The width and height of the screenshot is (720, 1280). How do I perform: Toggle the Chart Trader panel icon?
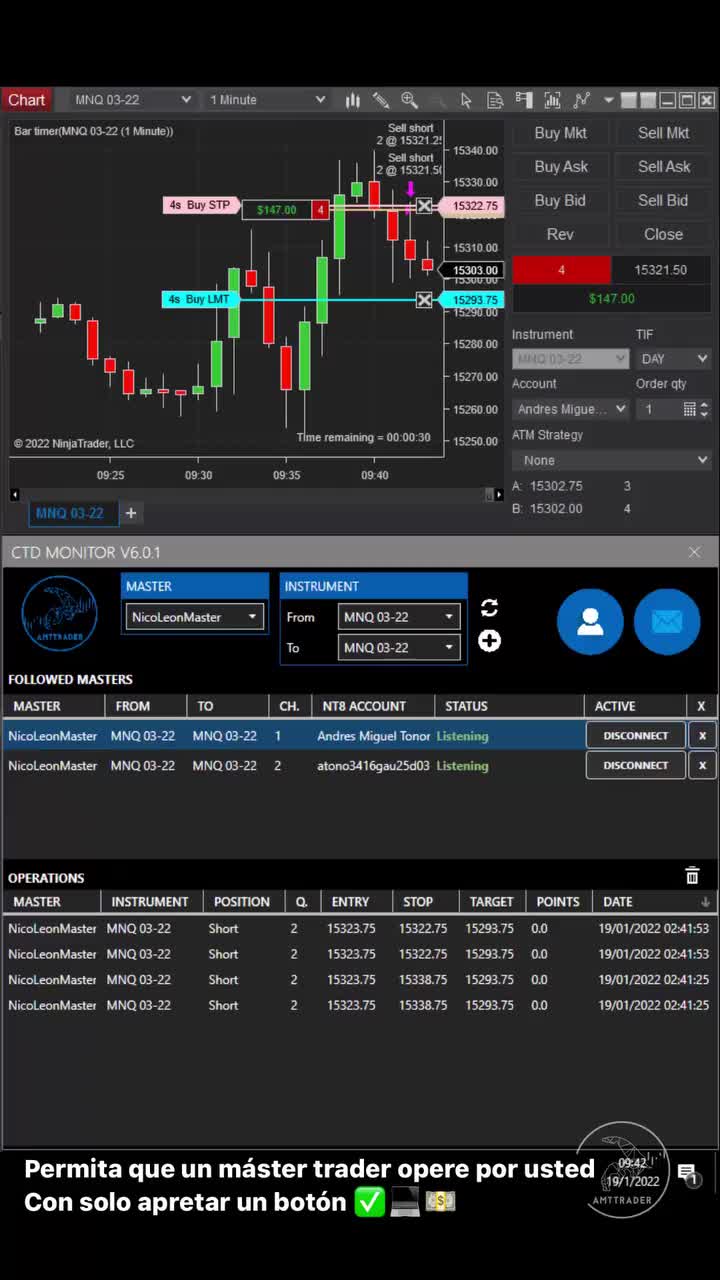coord(524,100)
